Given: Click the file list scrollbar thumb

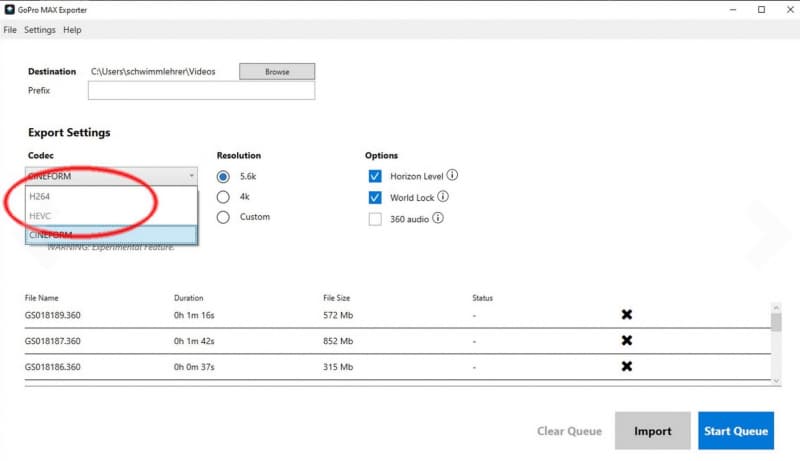Looking at the screenshot, I should [776, 322].
